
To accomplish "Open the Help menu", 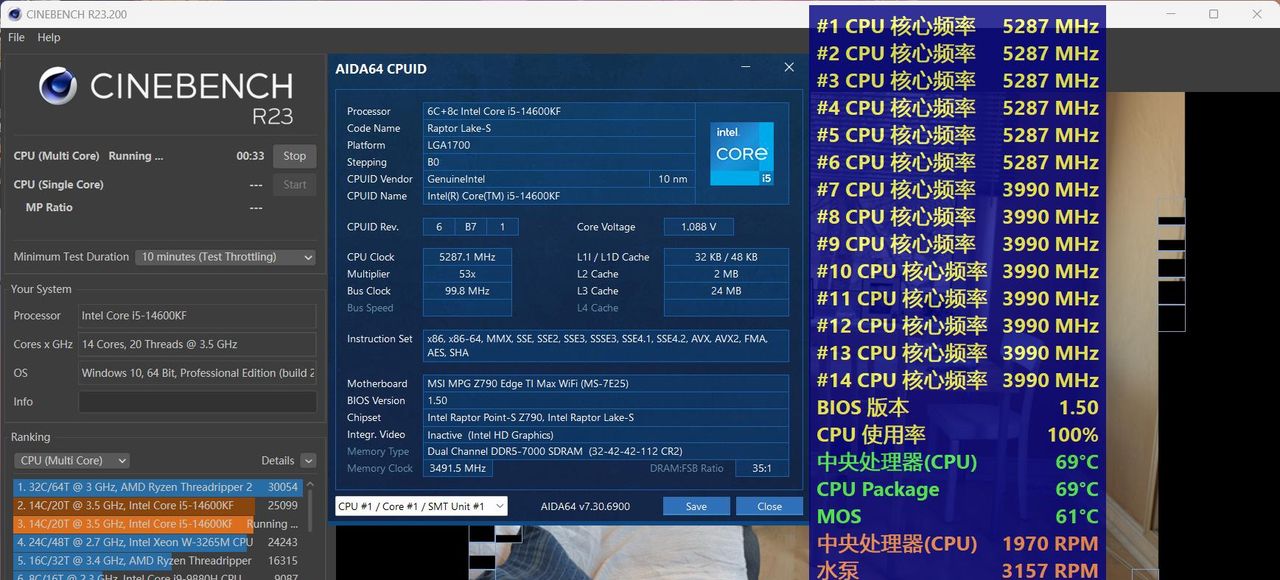I will [x=49, y=37].
